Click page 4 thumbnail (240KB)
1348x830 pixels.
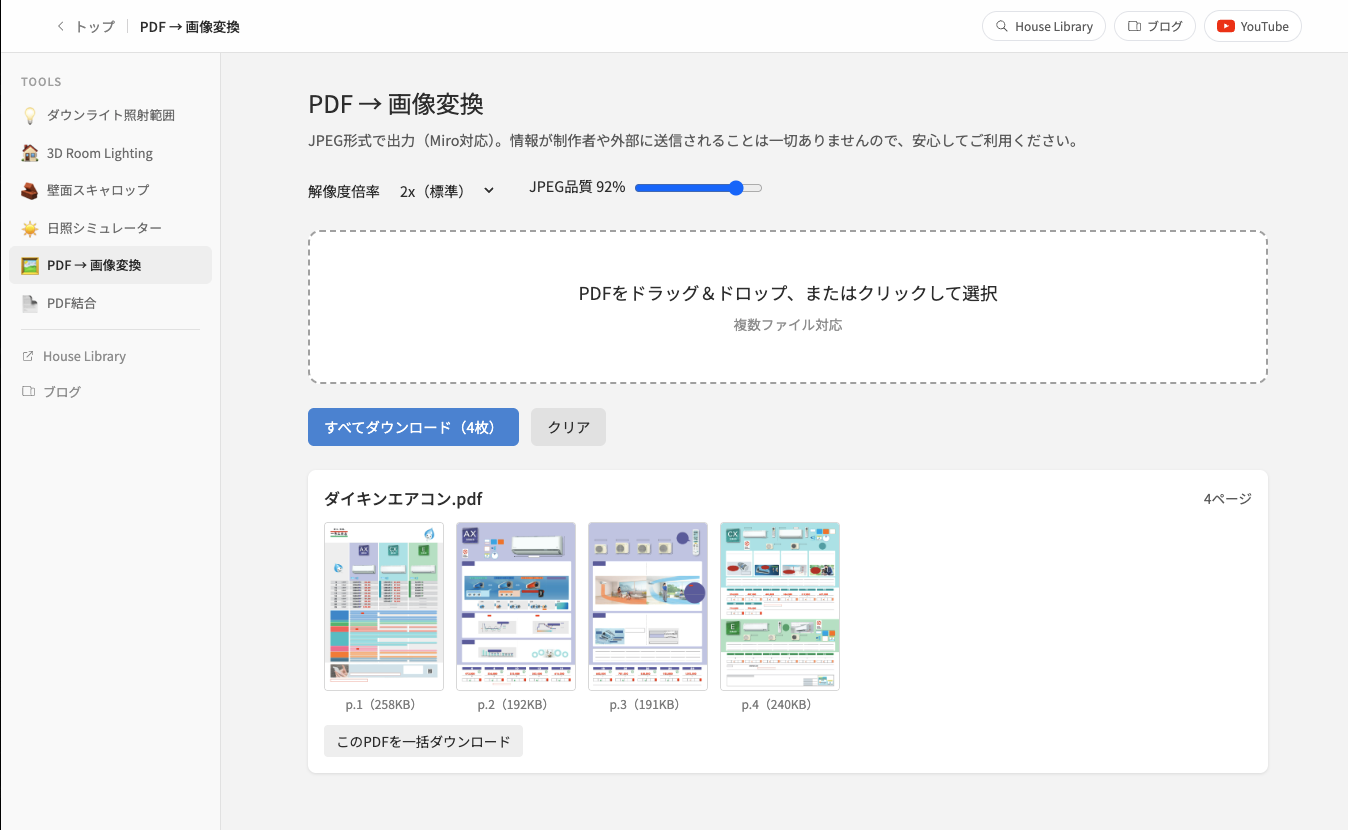pos(780,606)
